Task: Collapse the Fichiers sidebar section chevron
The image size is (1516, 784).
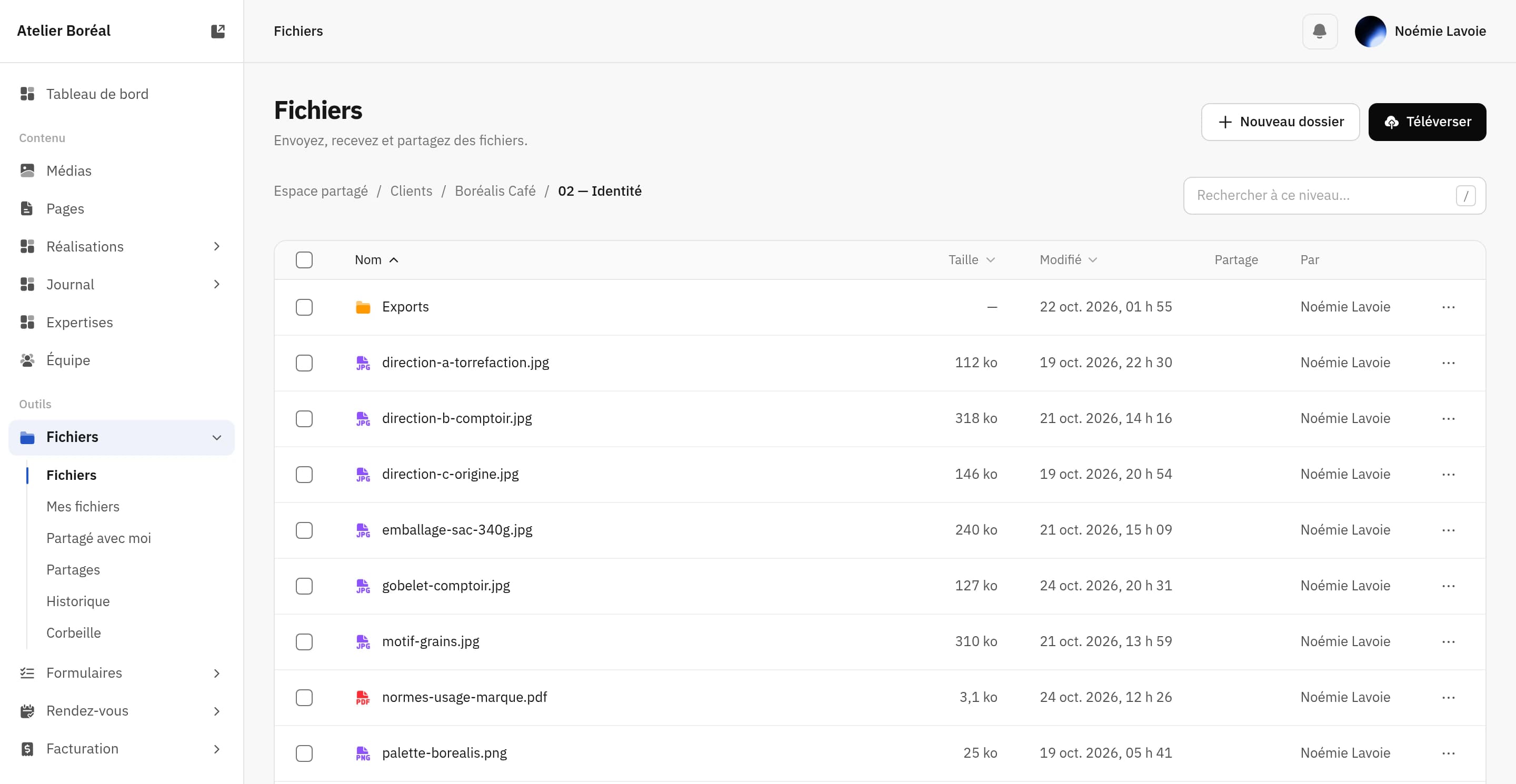Action: [x=216, y=438]
